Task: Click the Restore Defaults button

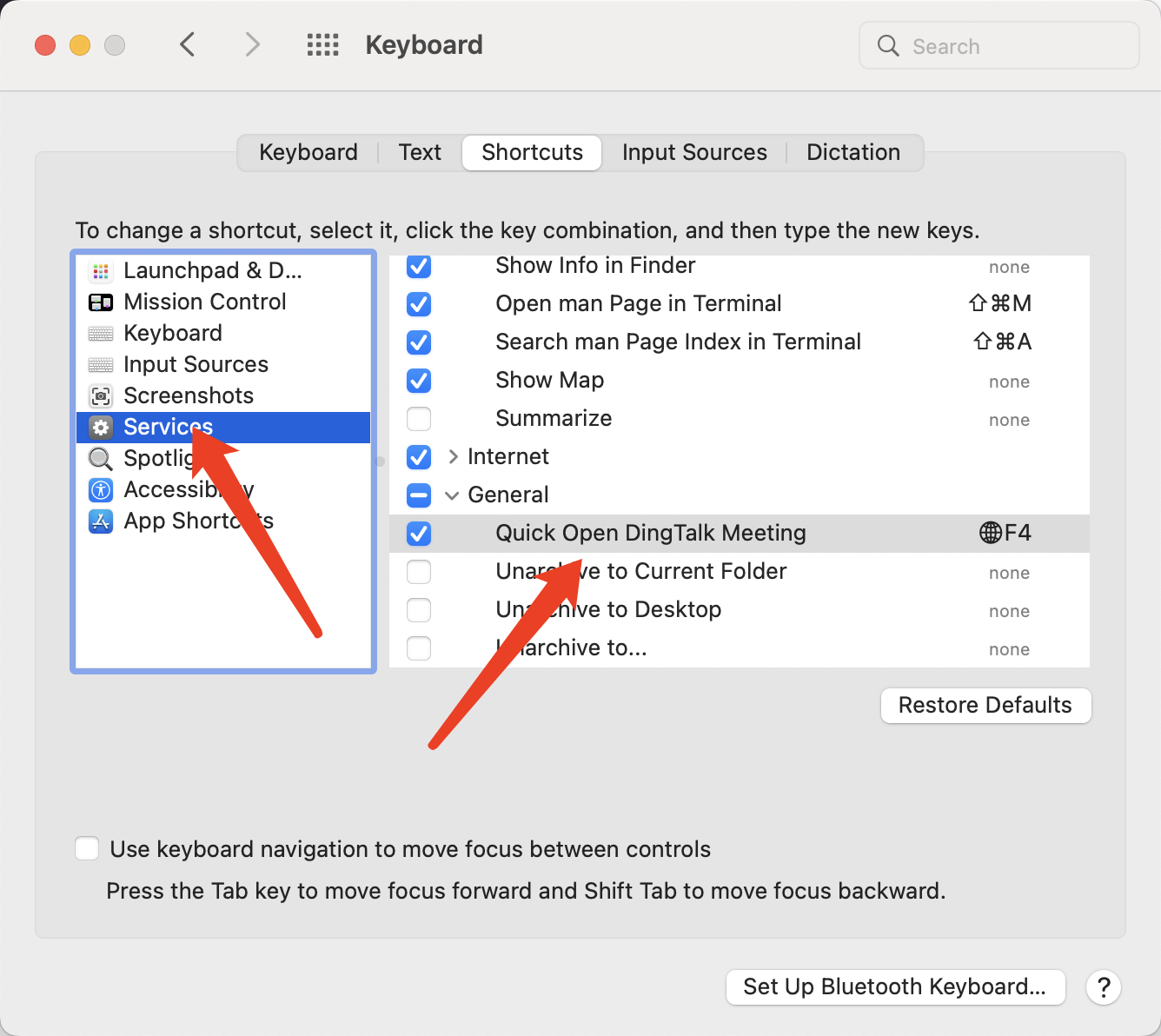Action: pyautogui.click(x=985, y=706)
